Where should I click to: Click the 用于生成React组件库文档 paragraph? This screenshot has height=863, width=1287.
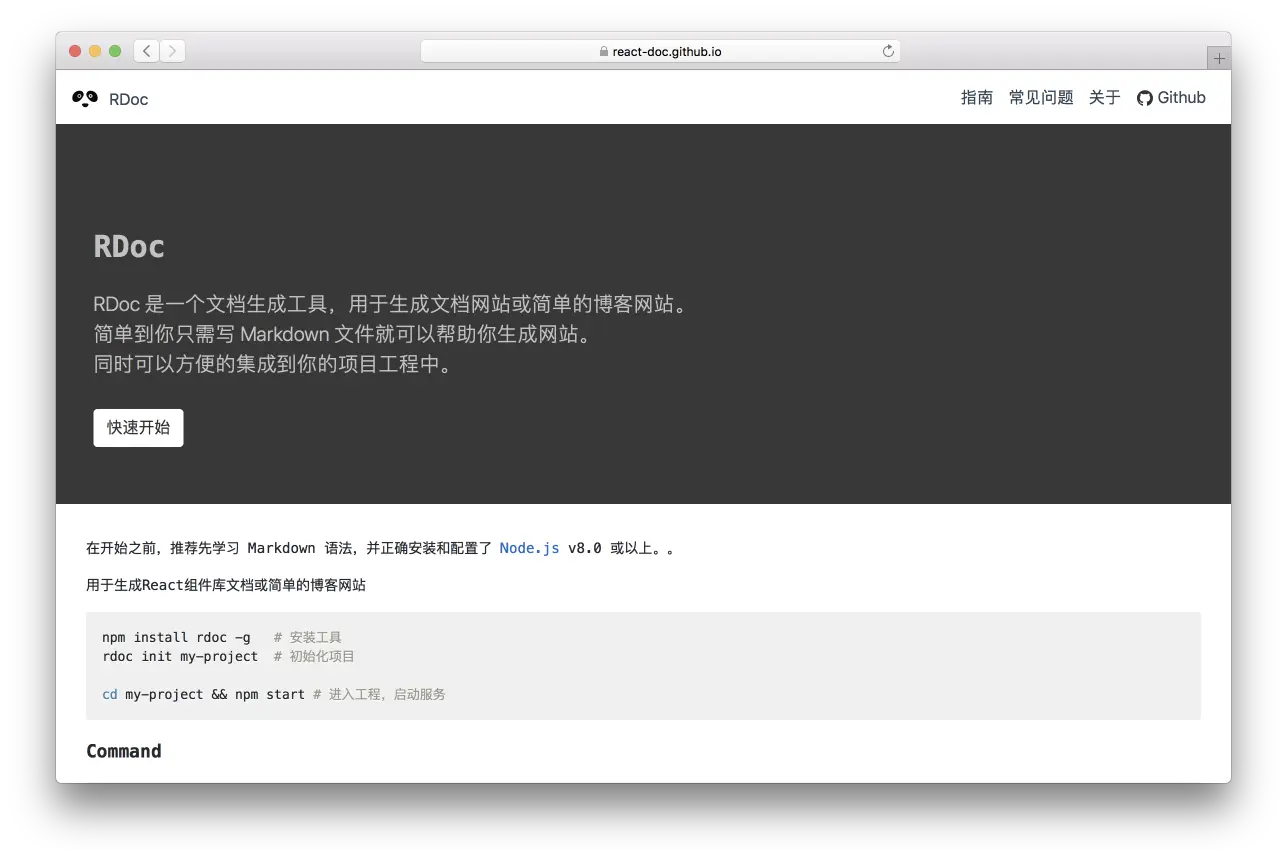pyautogui.click(x=226, y=585)
